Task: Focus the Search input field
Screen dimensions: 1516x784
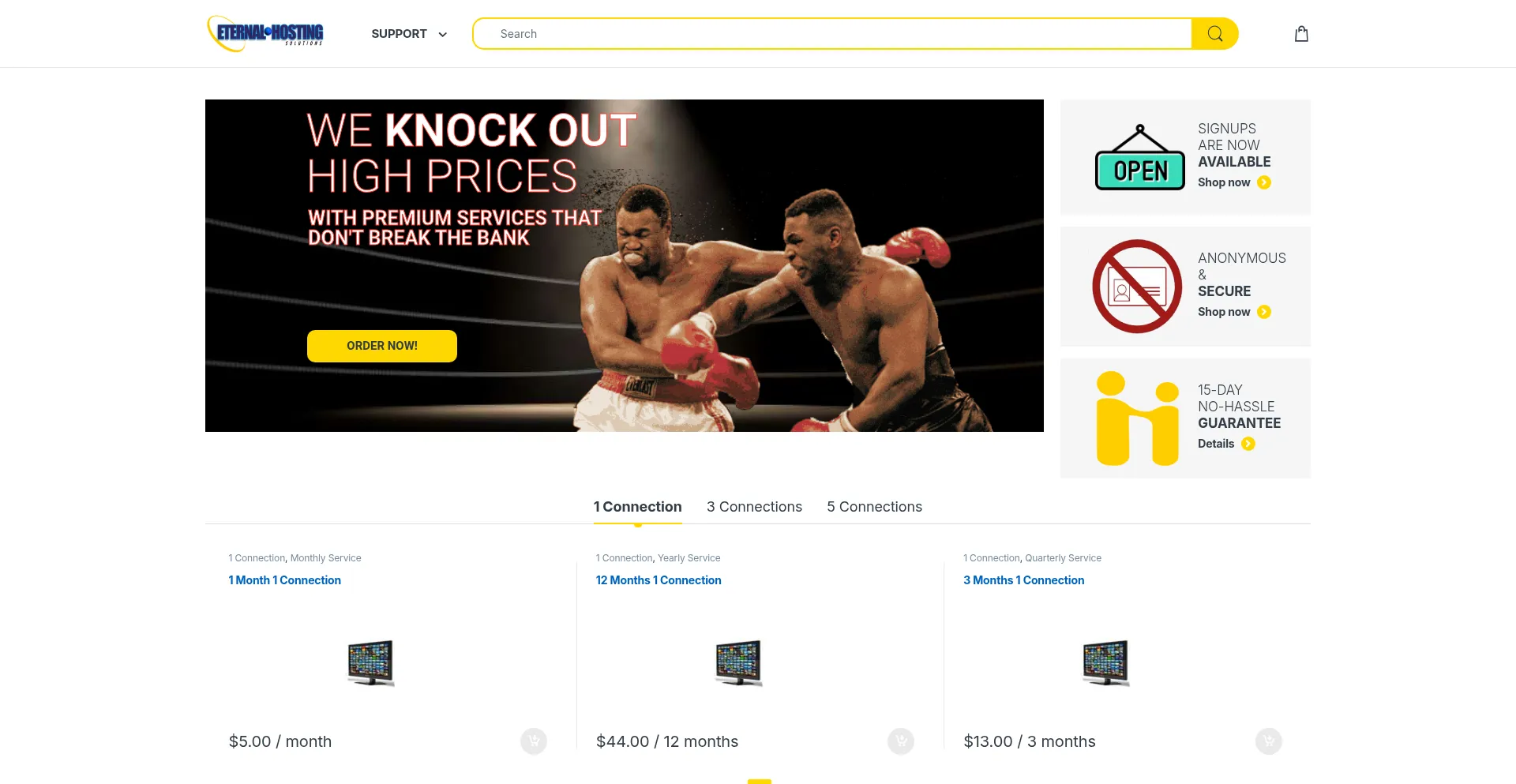Action: click(833, 34)
